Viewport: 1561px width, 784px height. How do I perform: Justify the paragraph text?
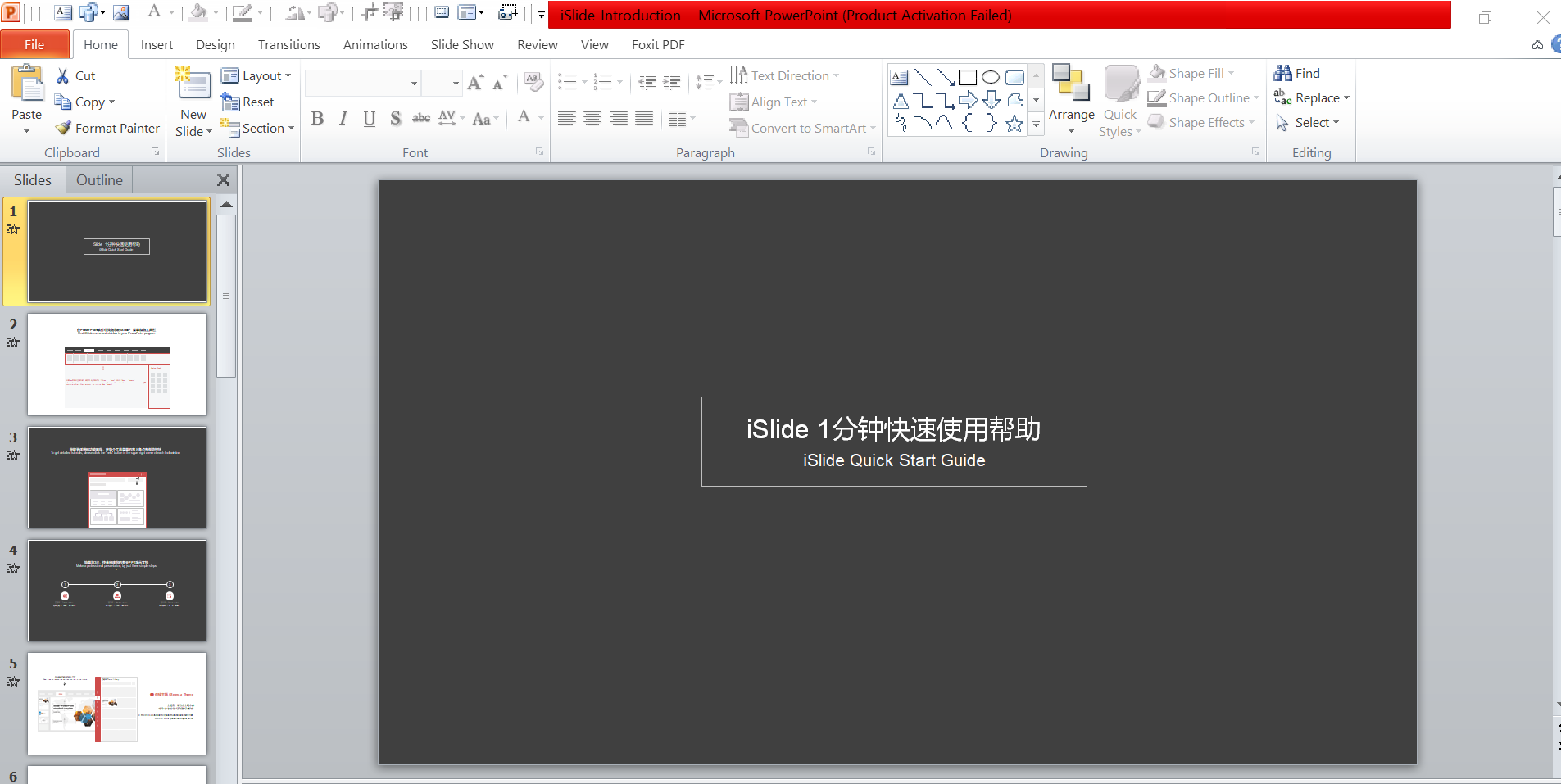[645, 119]
